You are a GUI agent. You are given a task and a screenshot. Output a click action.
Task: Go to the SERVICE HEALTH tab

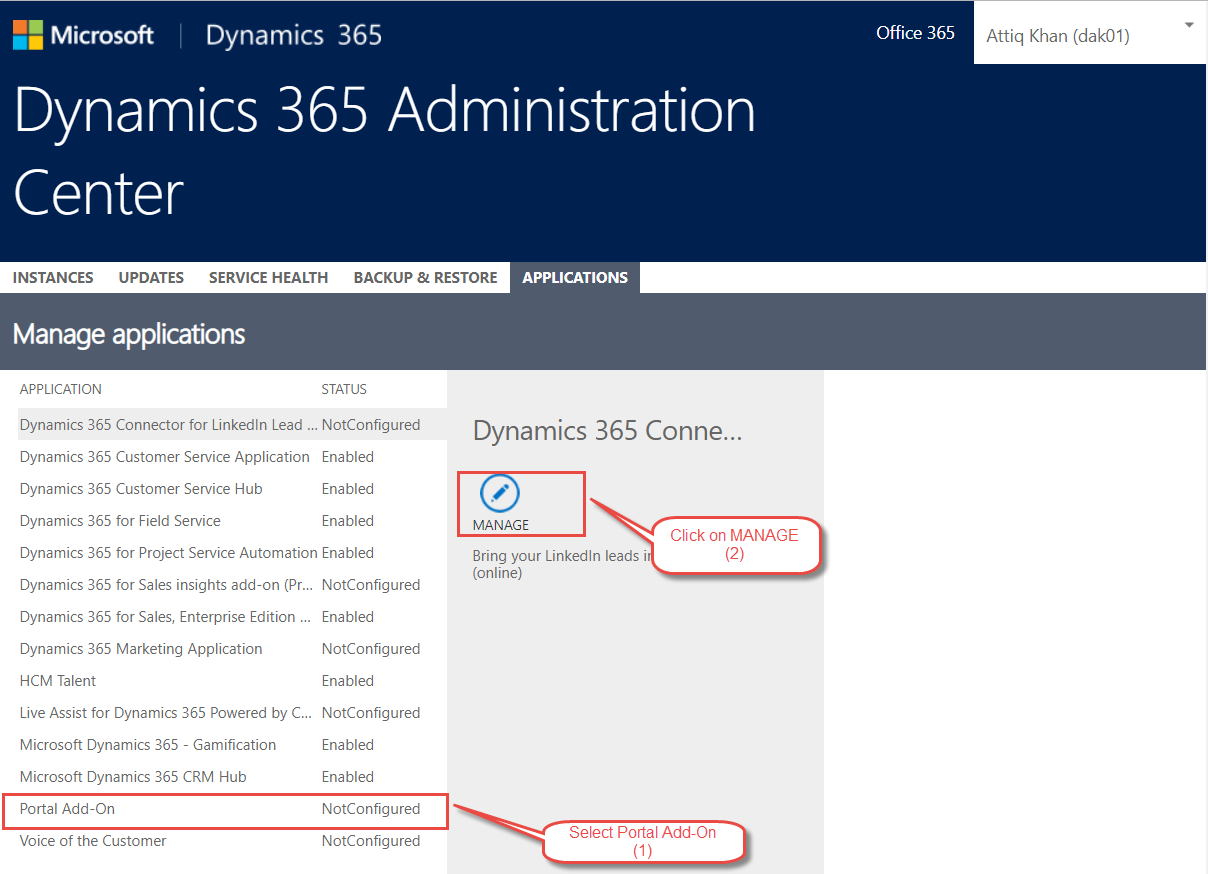pyautogui.click(x=268, y=278)
